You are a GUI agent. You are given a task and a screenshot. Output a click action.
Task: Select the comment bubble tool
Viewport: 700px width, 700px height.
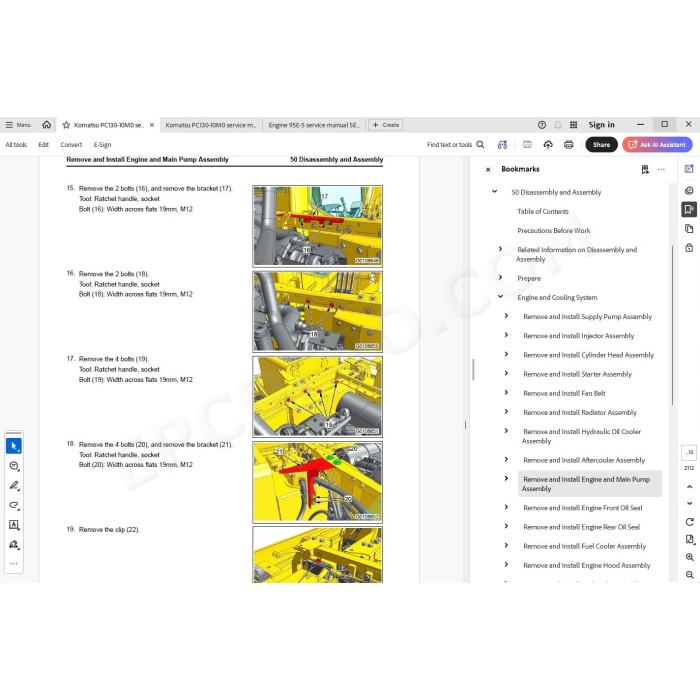[14, 466]
